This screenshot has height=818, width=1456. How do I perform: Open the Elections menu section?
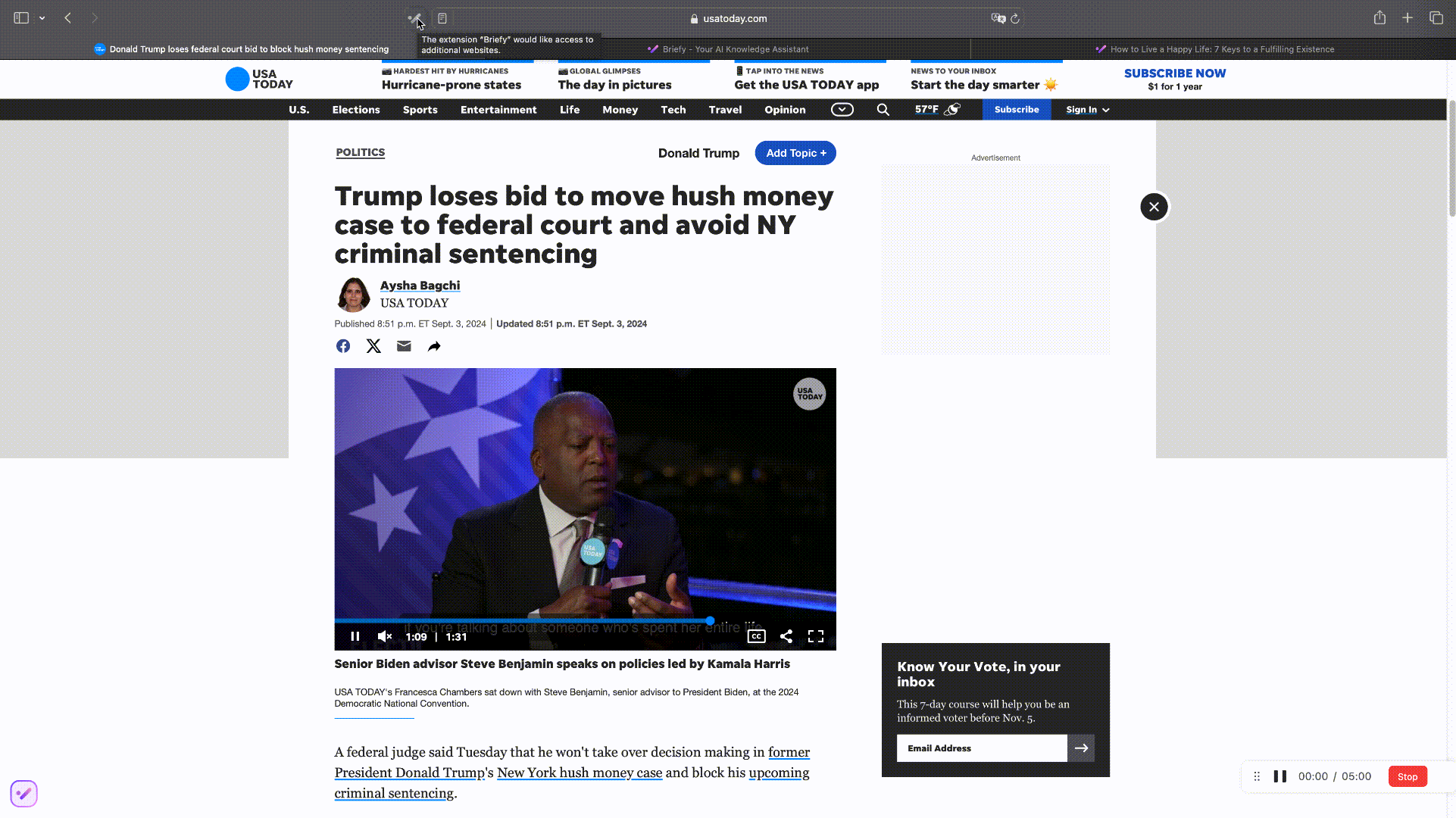tap(356, 110)
